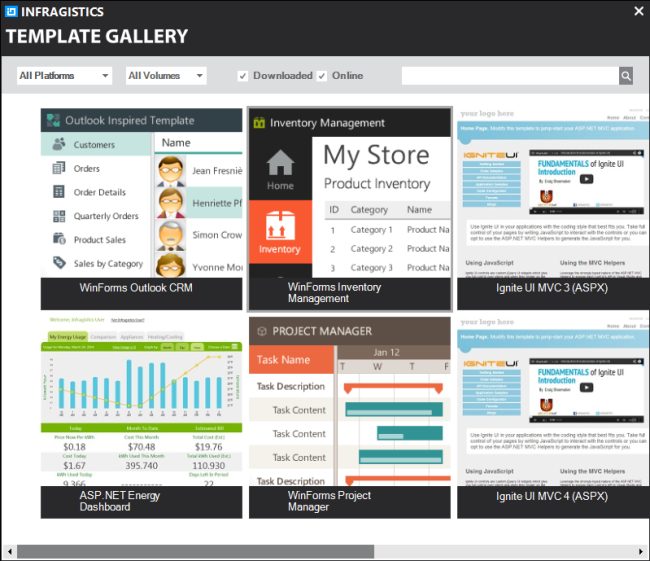Close the Template Gallery window

click(x=639, y=11)
